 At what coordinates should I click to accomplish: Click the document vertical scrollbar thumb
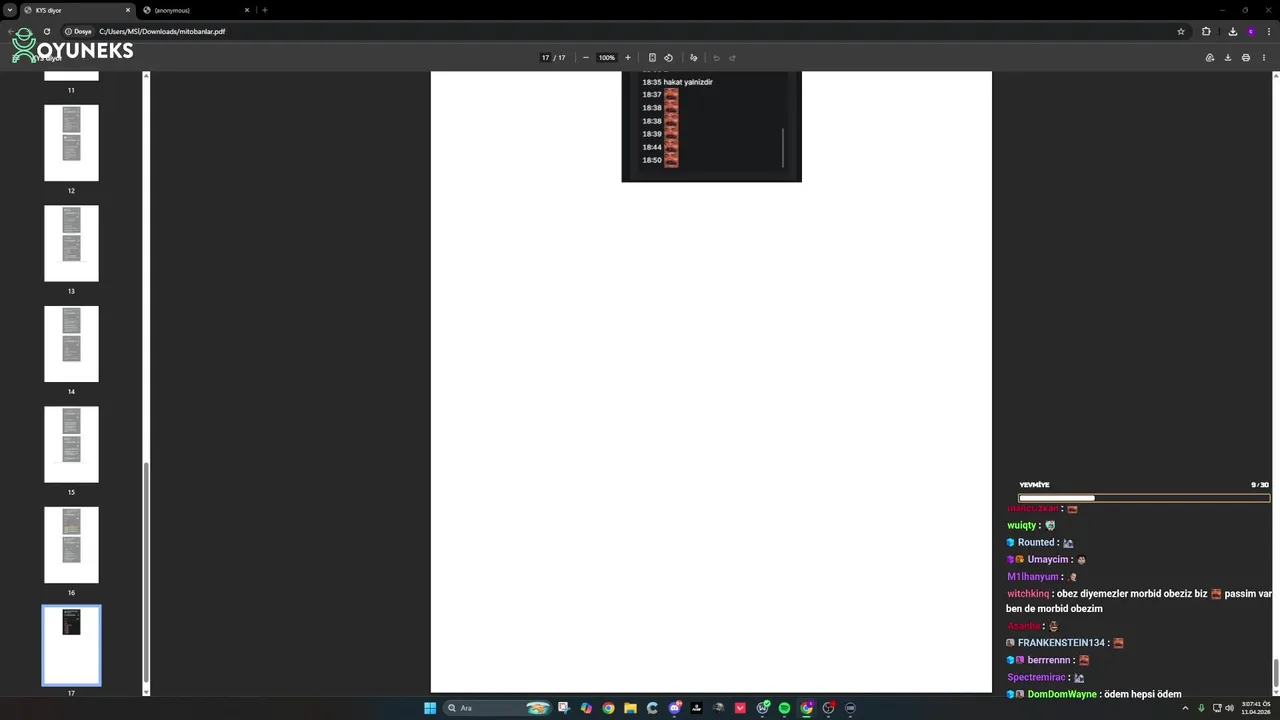pyautogui.click(x=1275, y=675)
